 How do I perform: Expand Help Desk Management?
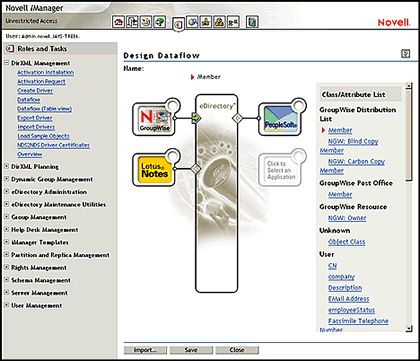point(6,229)
